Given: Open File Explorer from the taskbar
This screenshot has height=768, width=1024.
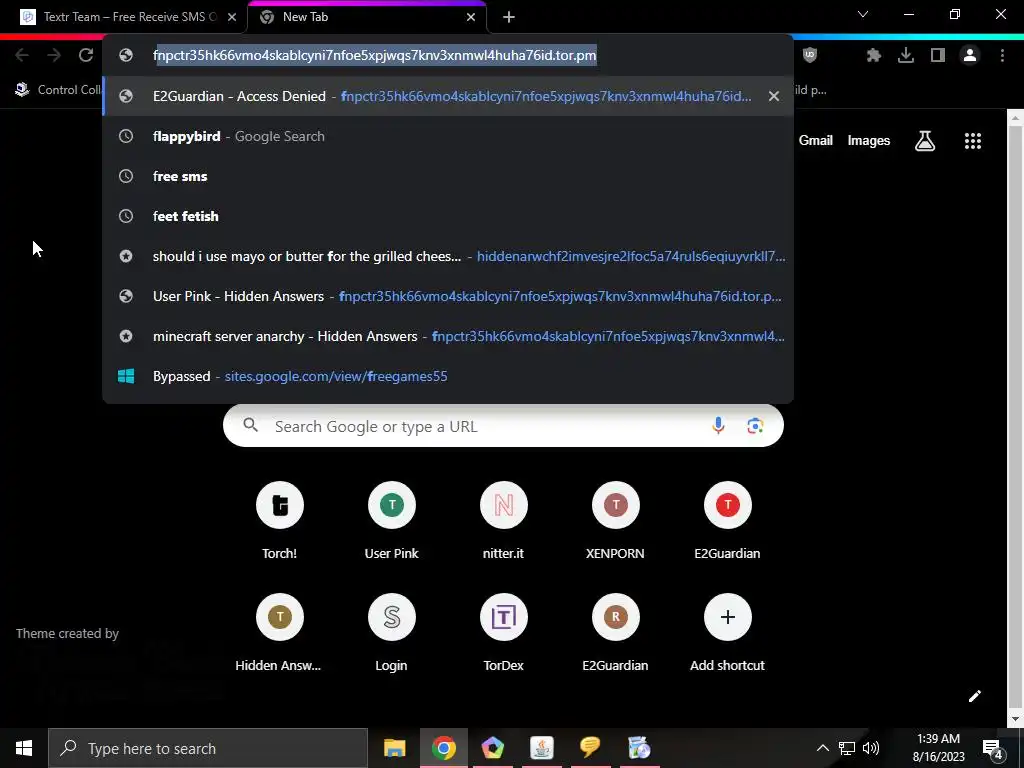Looking at the screenshot, I should tap(394, 748).
